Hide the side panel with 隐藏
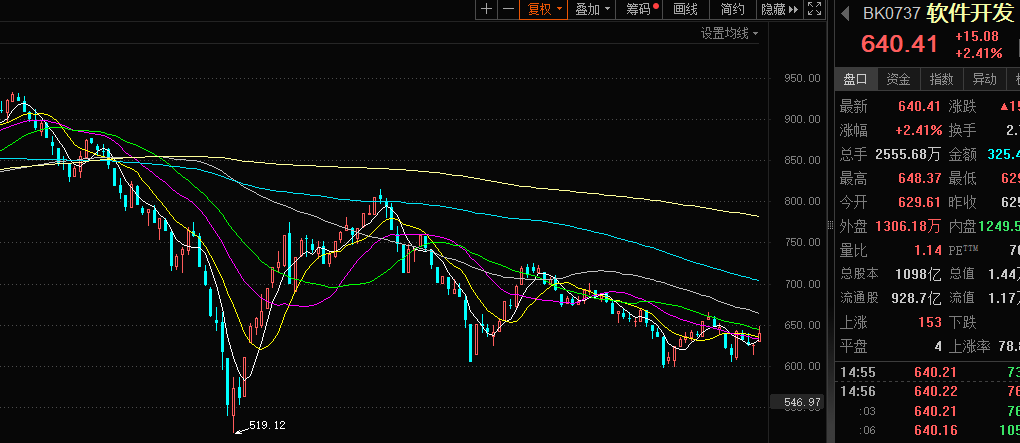Image resolution: width=1020 pixels, height=443 pixels. pos(779,9)
